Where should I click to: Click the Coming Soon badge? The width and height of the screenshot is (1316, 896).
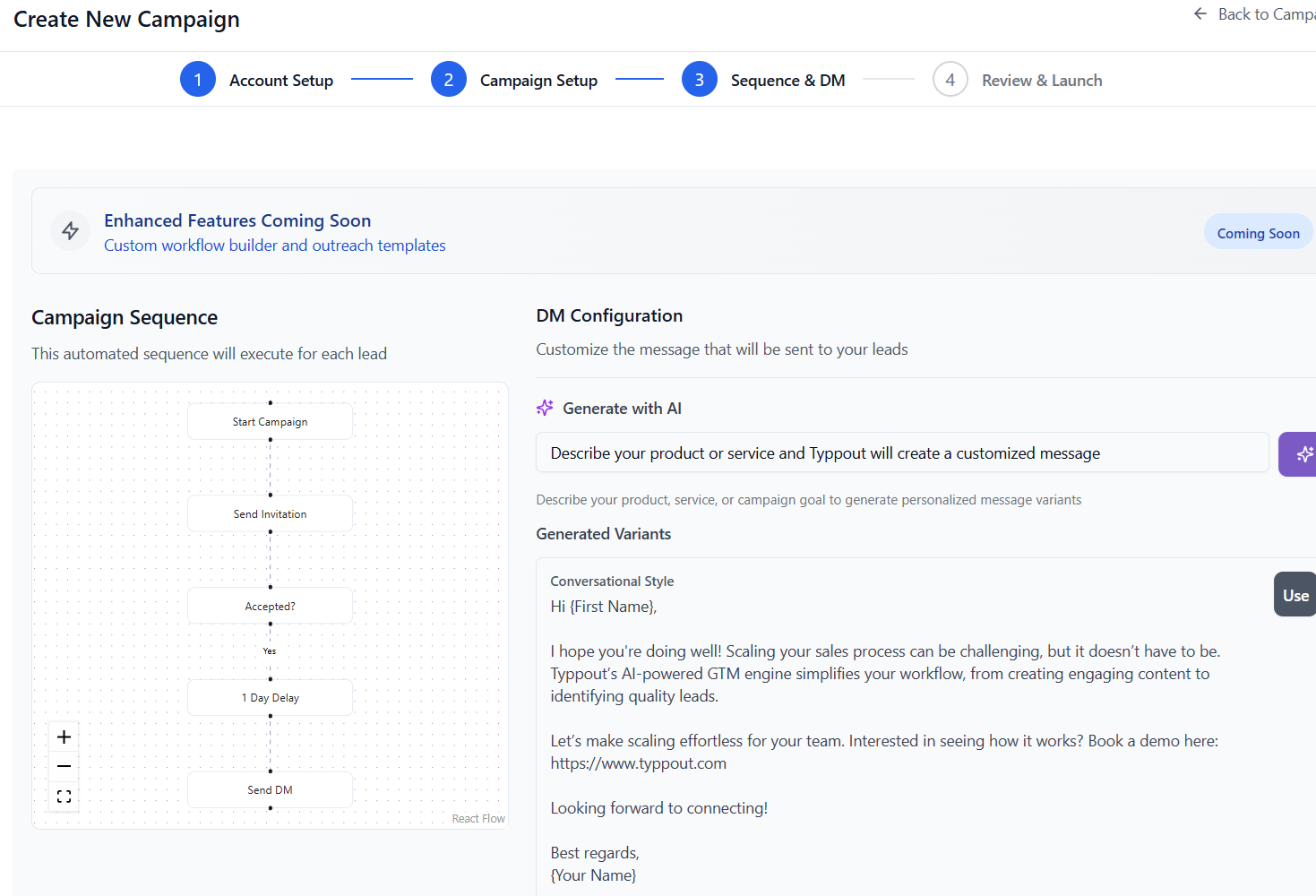click(x=1258, y=233)
